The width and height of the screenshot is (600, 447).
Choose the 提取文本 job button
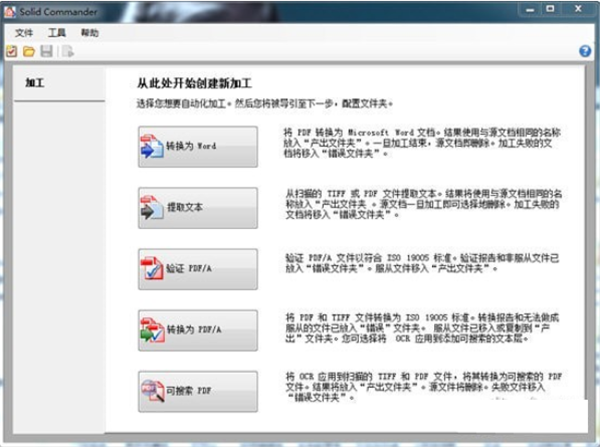click(x=197, y=208)
